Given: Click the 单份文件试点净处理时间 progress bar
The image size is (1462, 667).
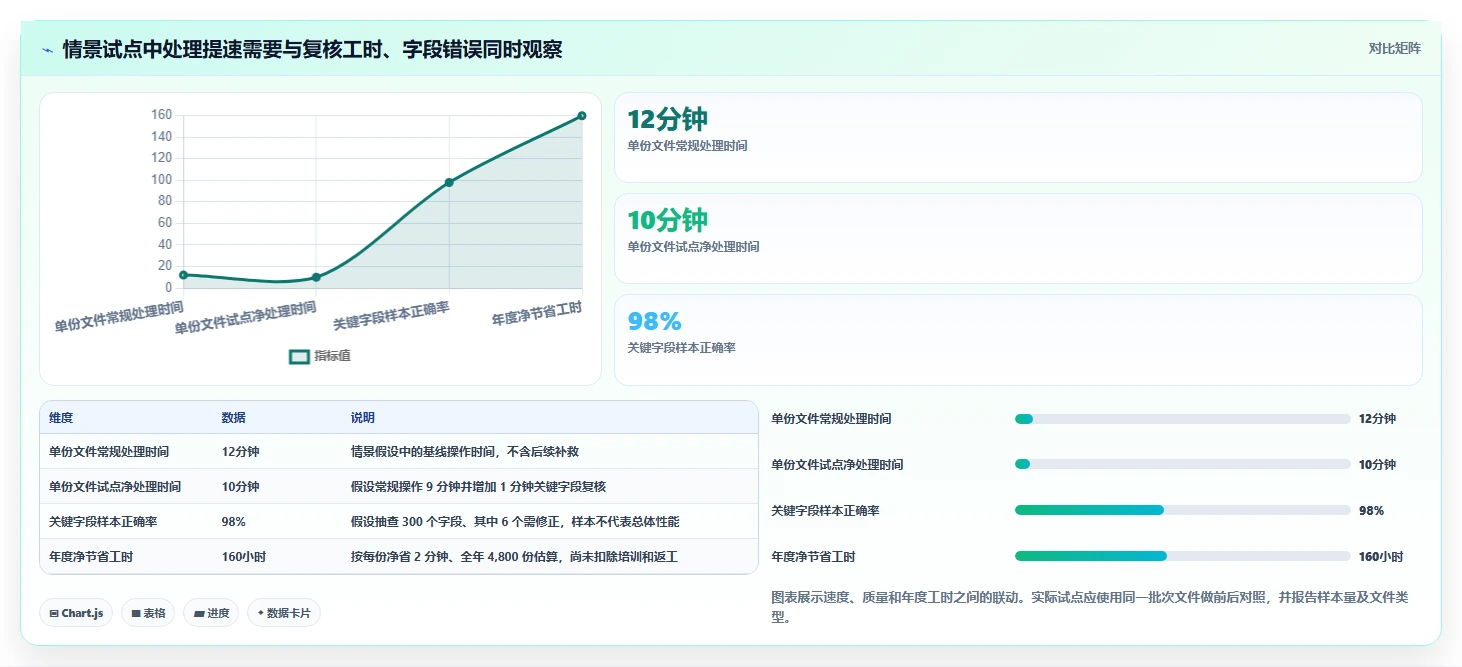Looking at the screenshot, I should [1182, 465].
